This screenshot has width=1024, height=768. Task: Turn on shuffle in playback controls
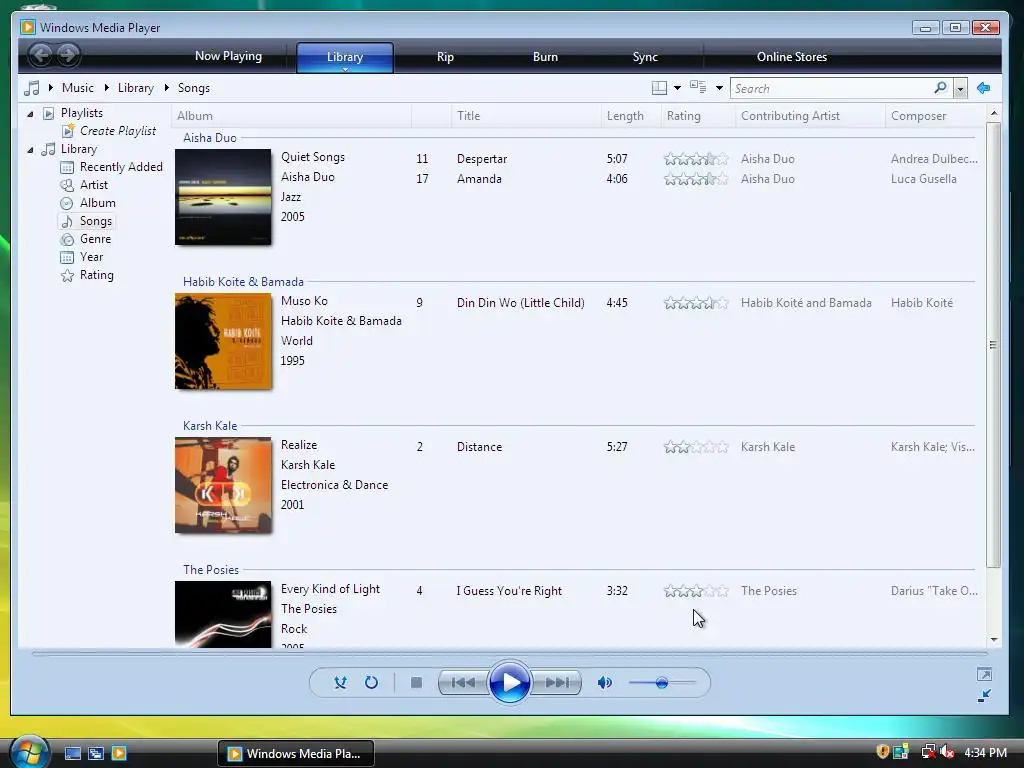click(340, 682)
